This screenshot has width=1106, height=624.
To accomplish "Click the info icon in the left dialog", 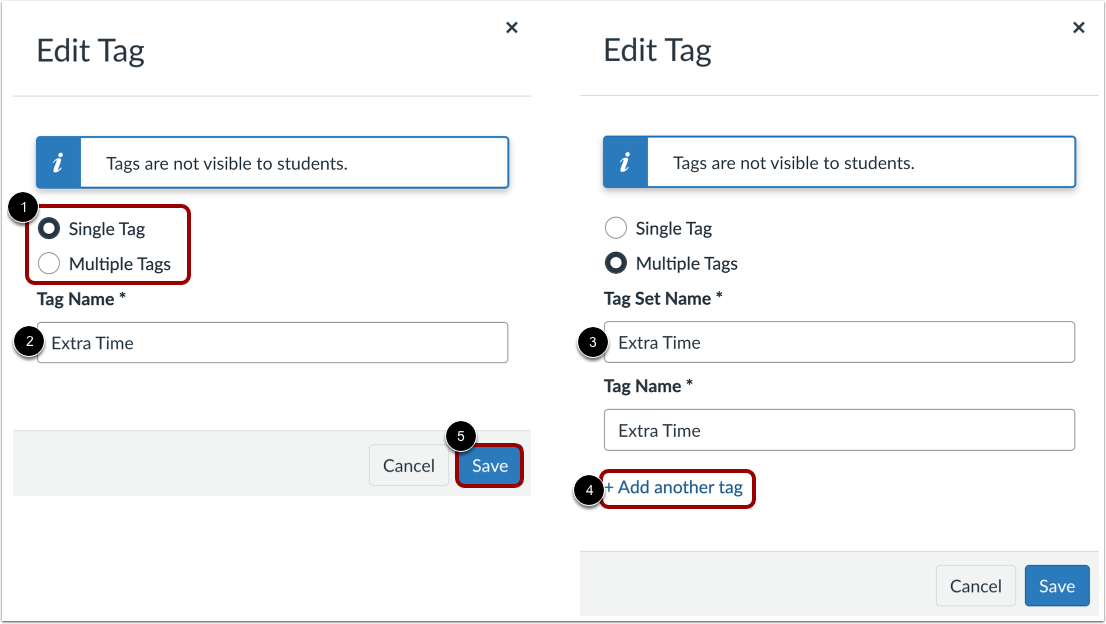I will 59,162.
